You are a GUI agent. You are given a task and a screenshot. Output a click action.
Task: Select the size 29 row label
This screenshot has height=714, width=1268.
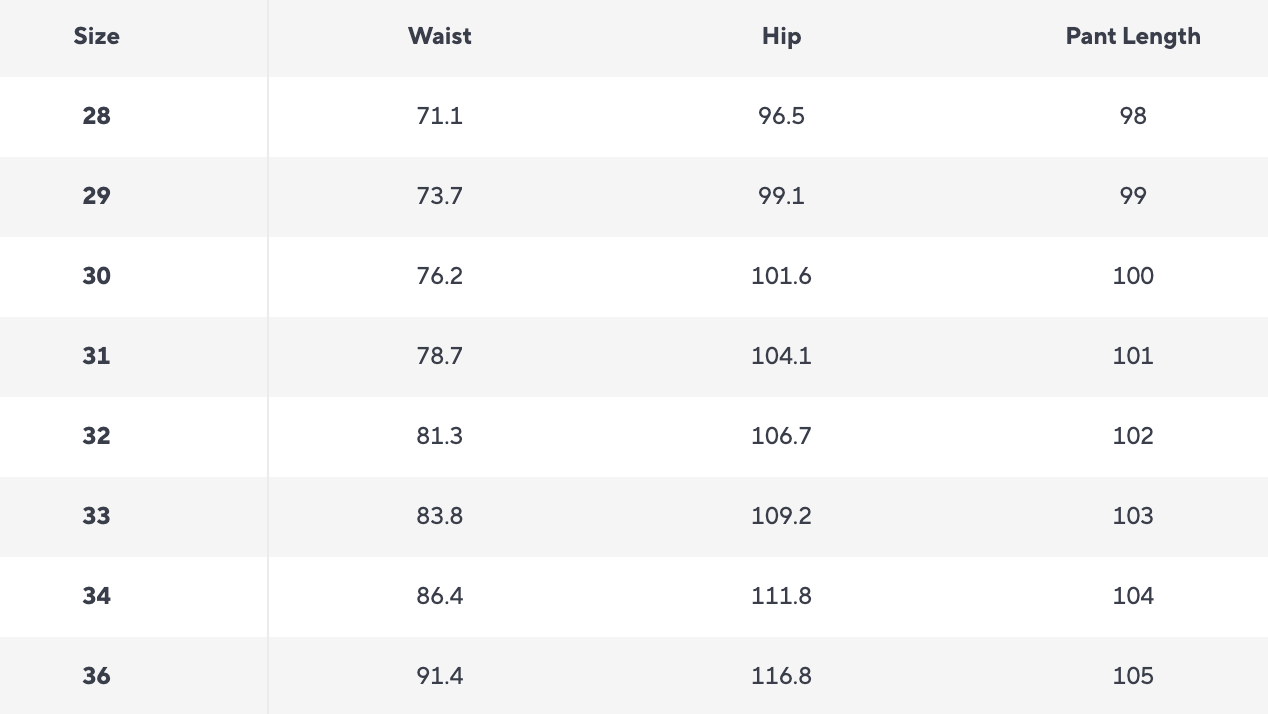pos(96,196)
